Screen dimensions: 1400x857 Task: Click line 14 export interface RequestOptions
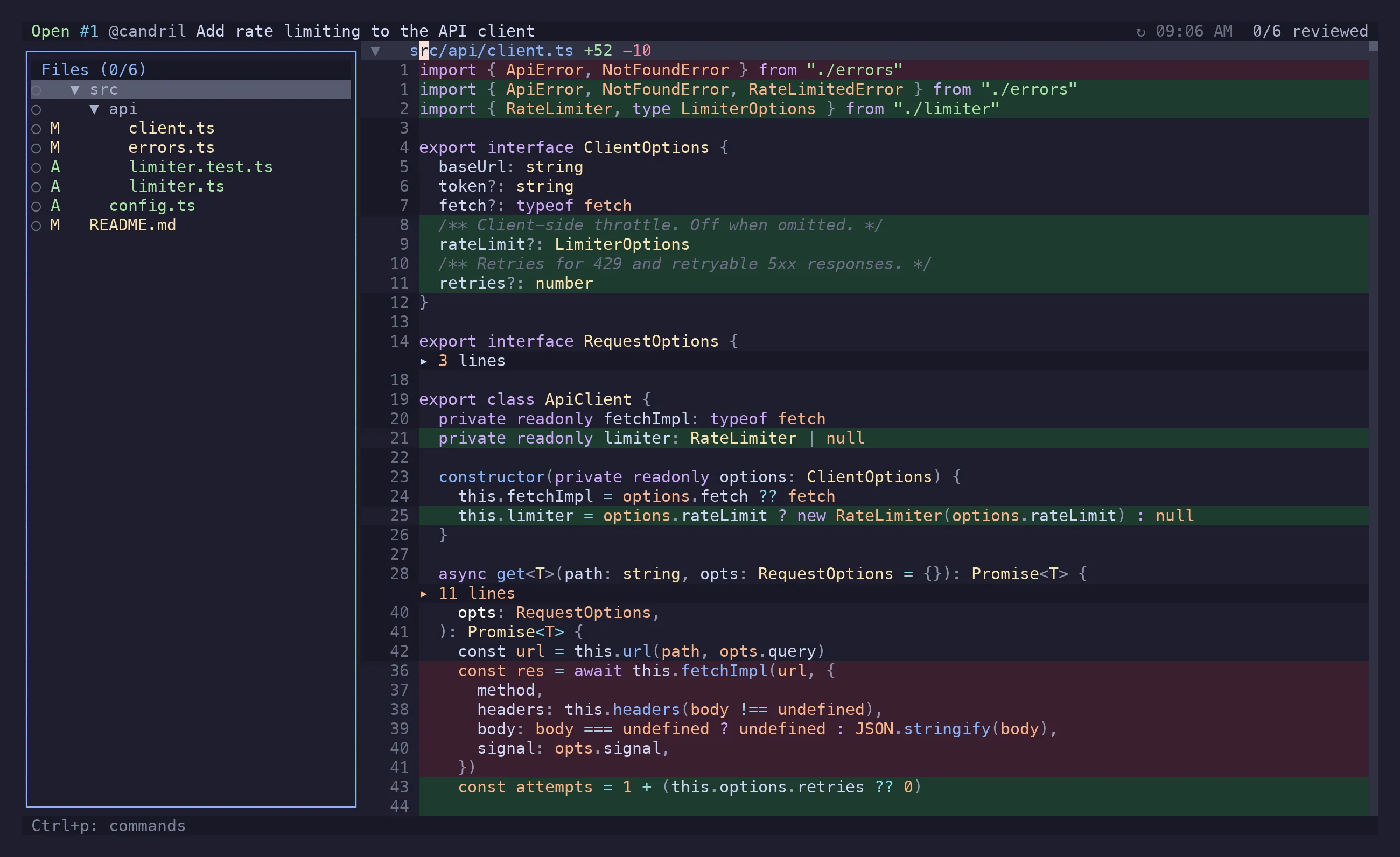(x=894, y=341)
